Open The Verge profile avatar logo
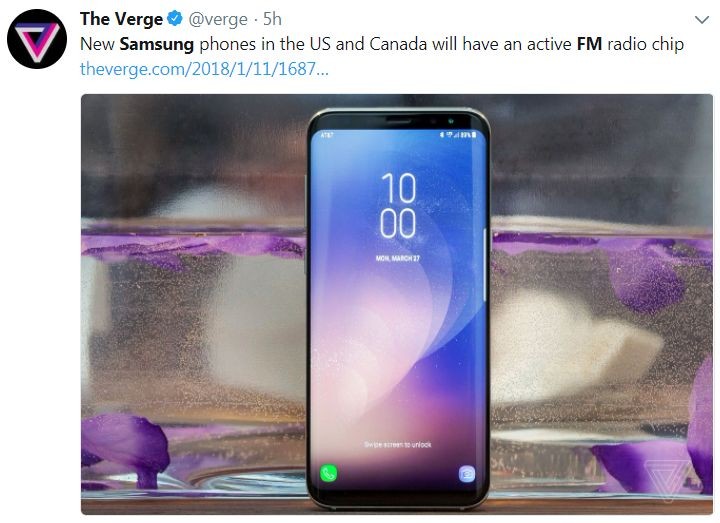 tap(37, 39)
